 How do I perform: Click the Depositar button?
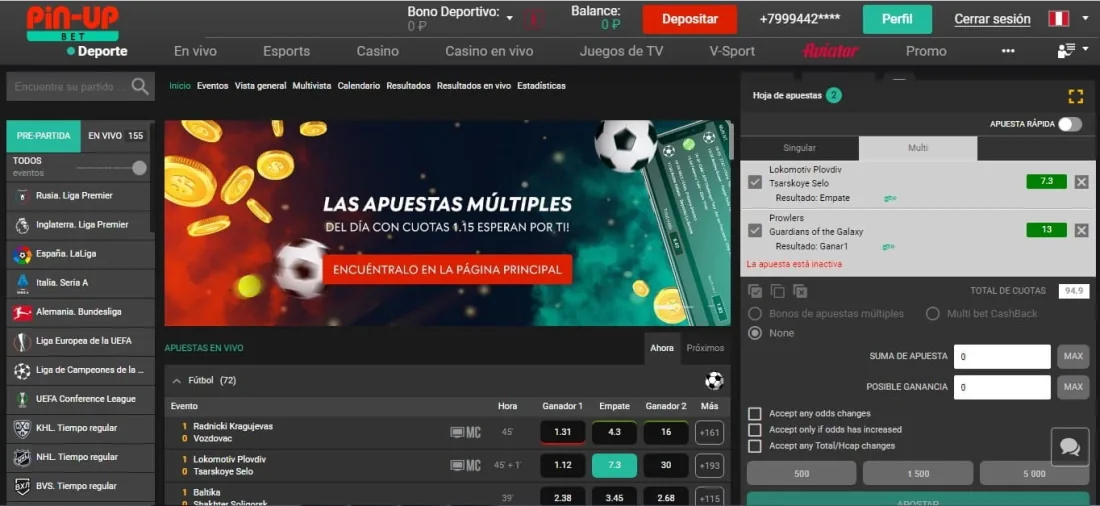(690, 20)
